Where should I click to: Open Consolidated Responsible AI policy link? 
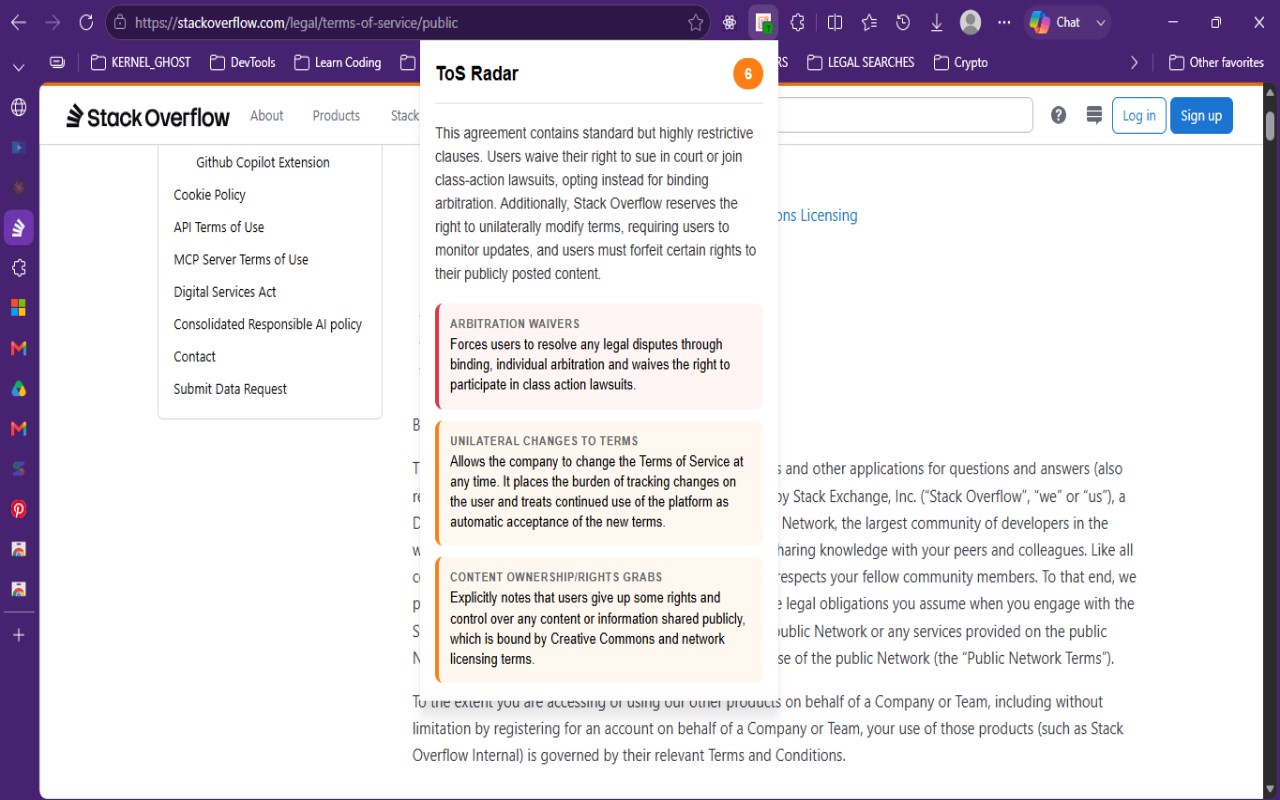[268, 324]
